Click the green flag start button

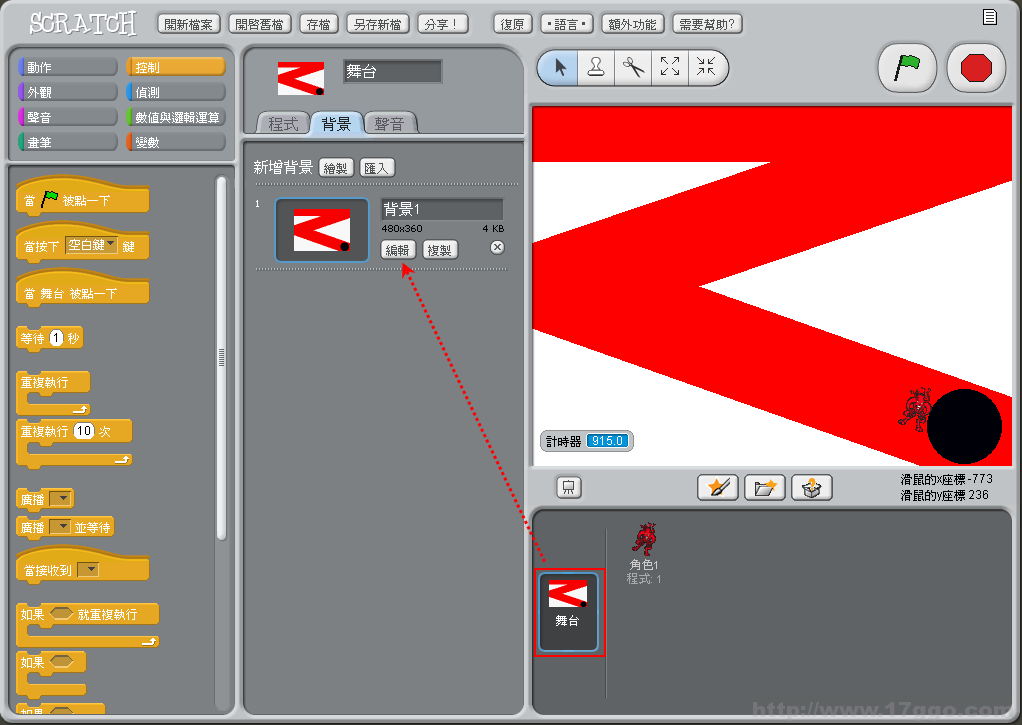(907, 68)
